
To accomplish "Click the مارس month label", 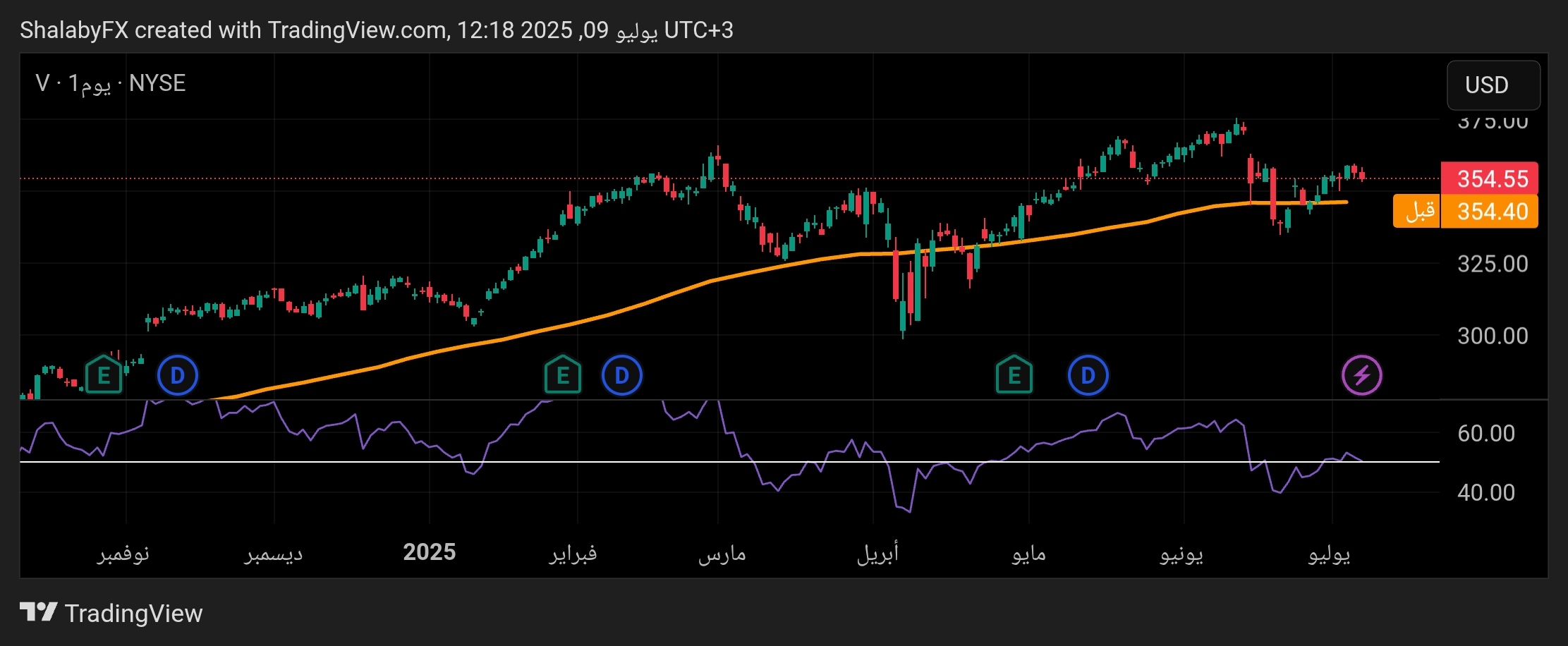I will point(722,554).
